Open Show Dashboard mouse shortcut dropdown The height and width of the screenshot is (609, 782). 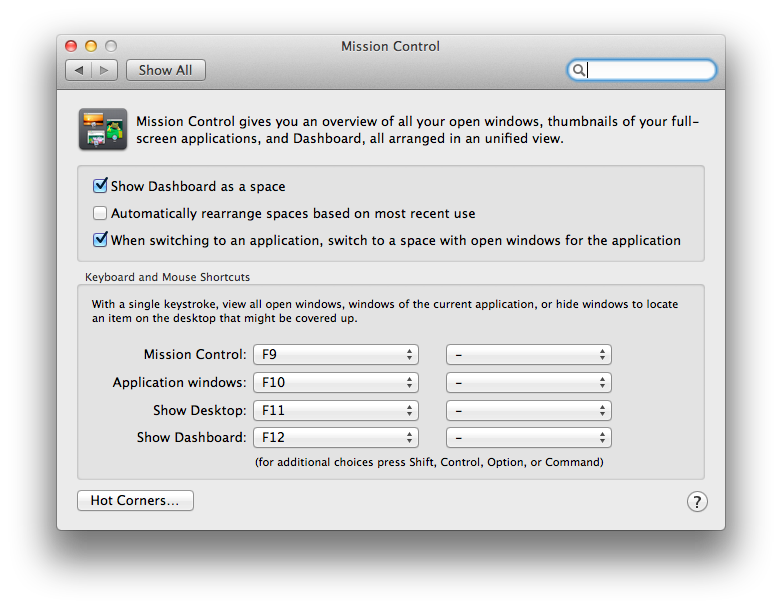click(529, 437)
